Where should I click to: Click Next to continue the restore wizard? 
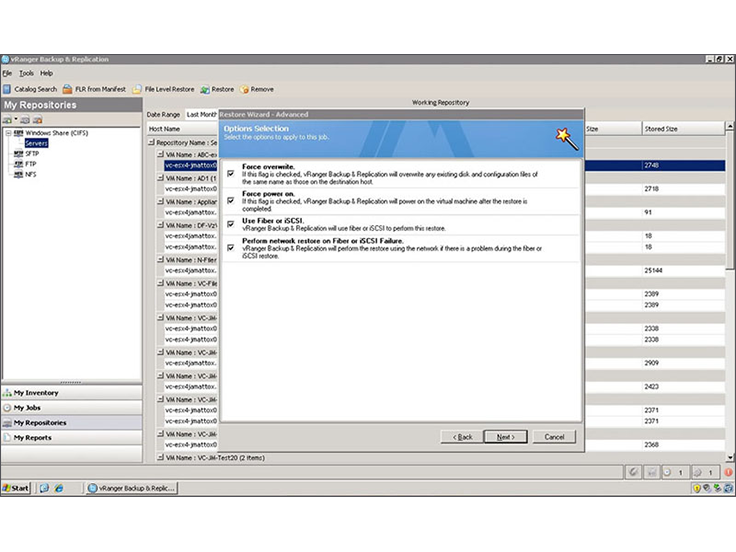[x=506, y=437]
